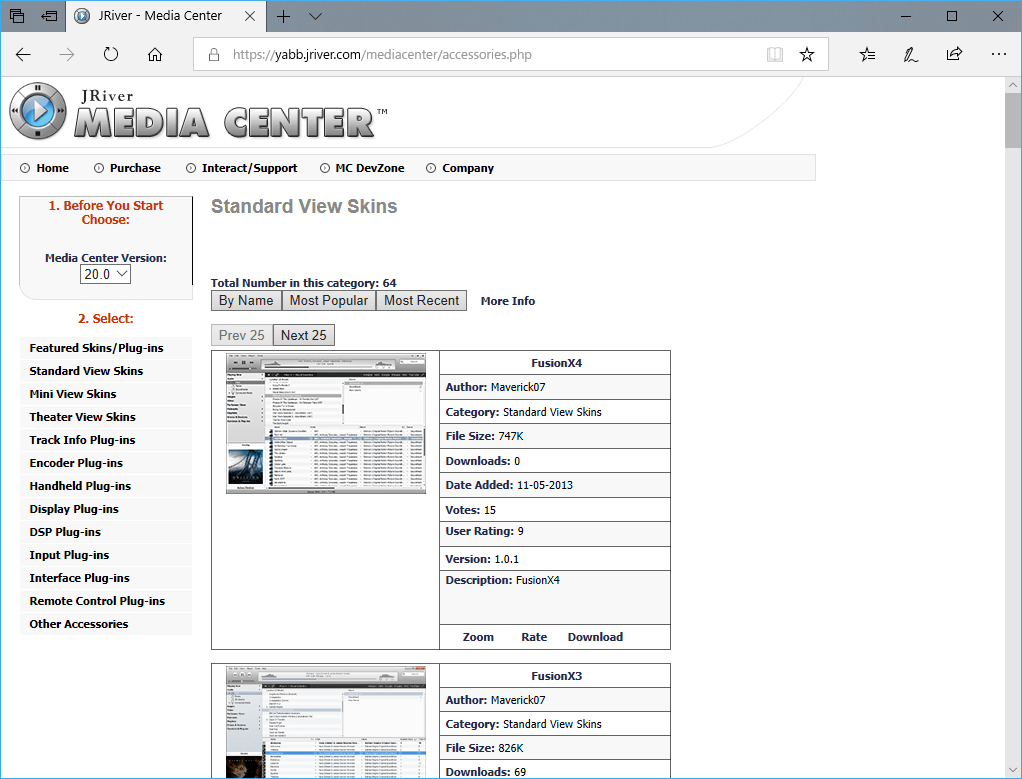Click the page vertical scrollbar thumb
1022x779 pixels.
click(1013, 121)
